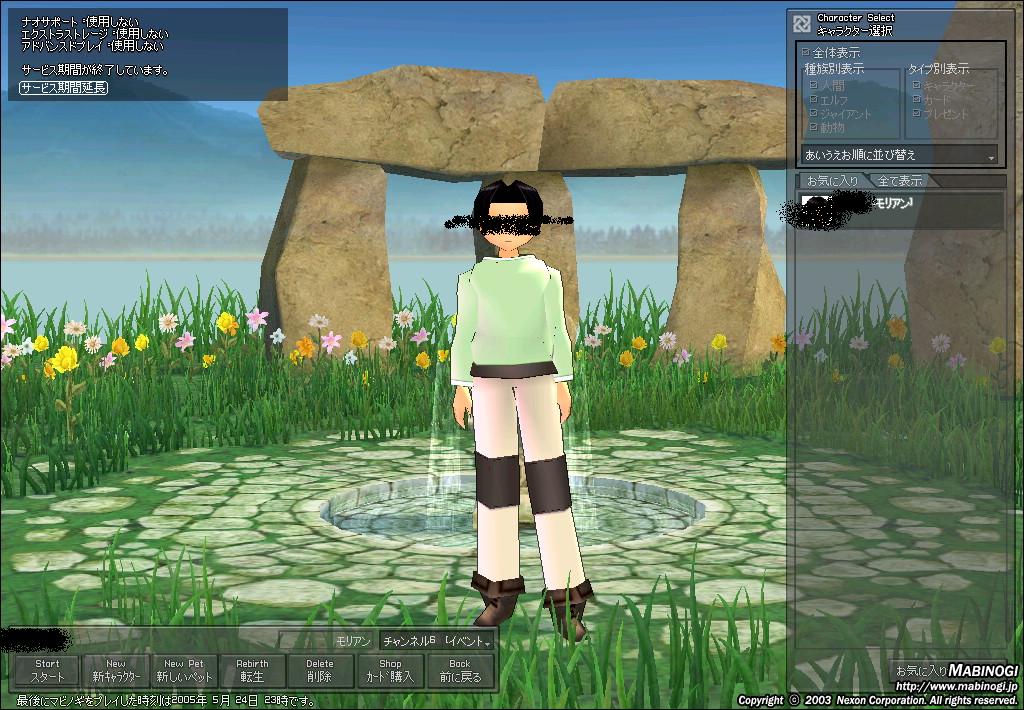Switch to the お気に入り tab
This screenshot has height=710, width=1024.
pos(833,181)
